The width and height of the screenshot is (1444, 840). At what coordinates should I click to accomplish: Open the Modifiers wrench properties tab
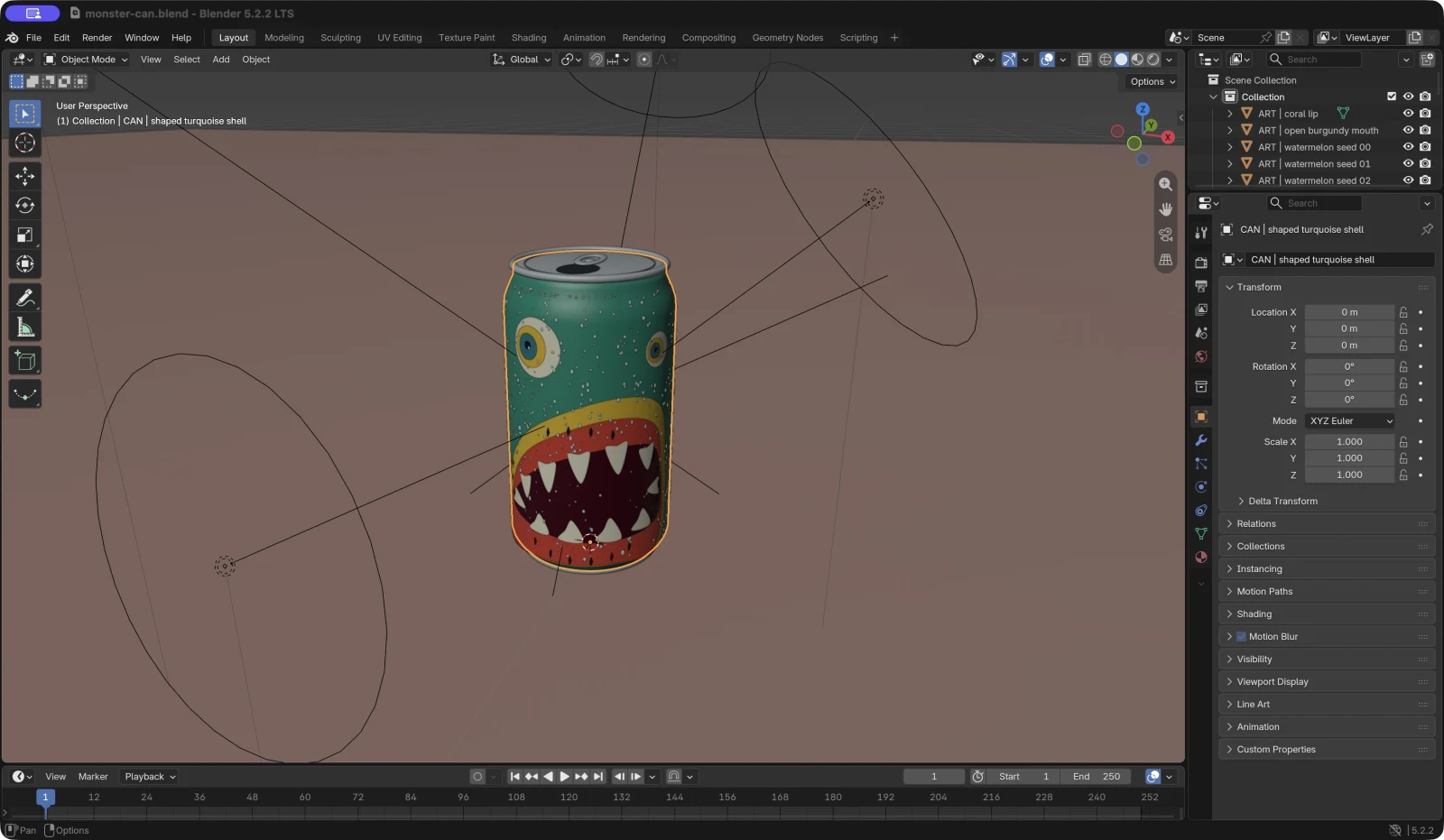[1201, 440]
